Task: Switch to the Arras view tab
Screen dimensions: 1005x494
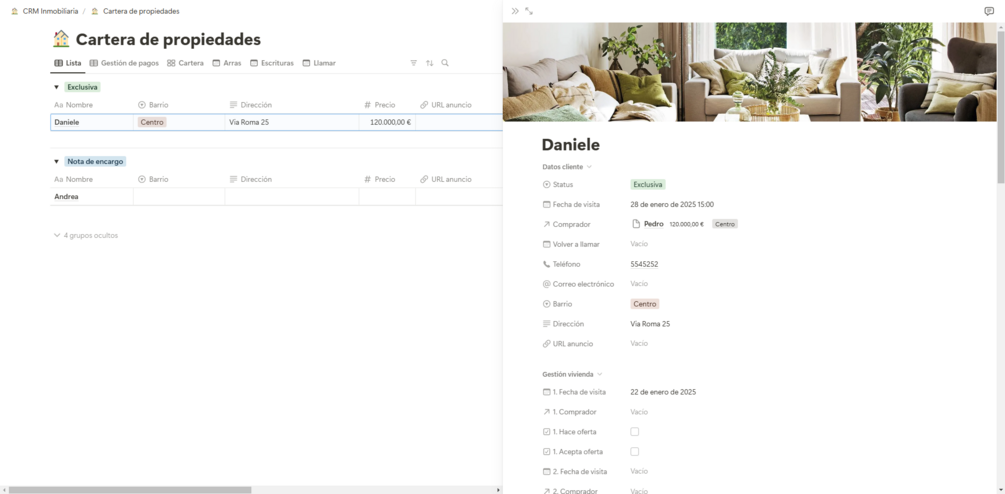Action: point(227,63)
